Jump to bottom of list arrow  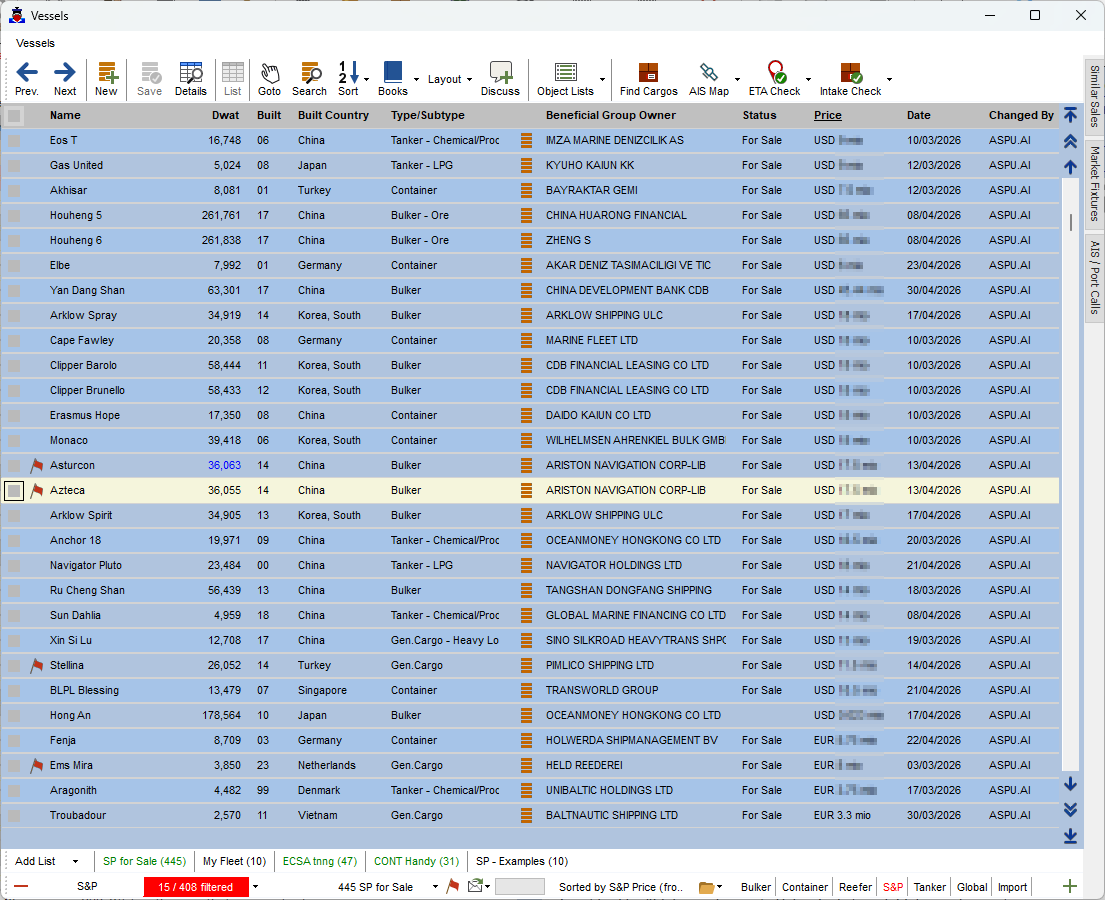pos(1070,836)
